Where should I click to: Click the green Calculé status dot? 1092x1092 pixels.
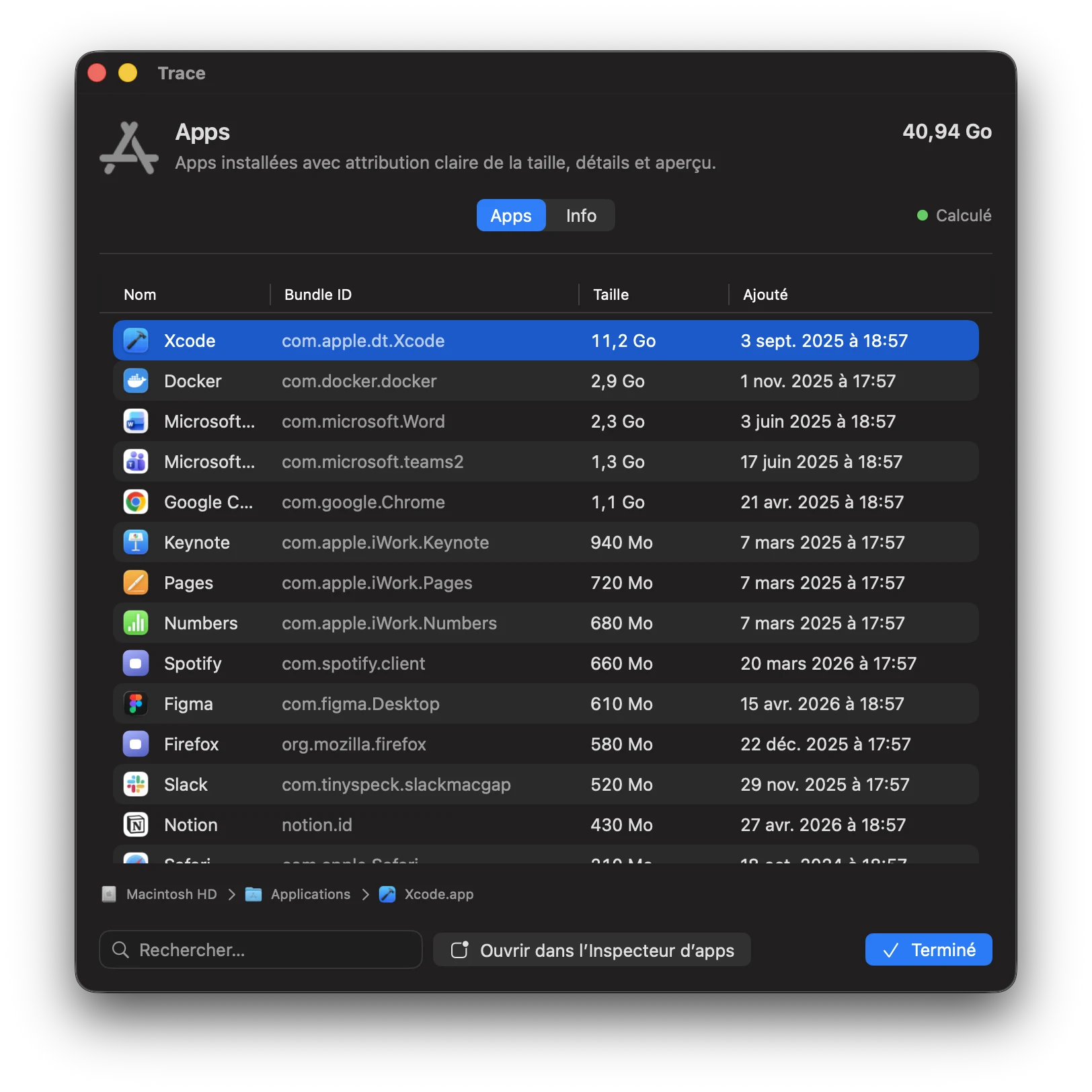point(923,215)
